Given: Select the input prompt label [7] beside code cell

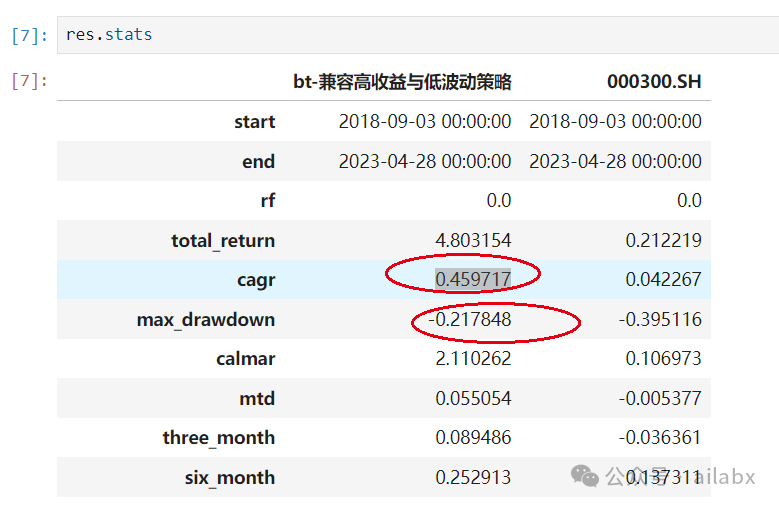Looking at the screenshot, I should point(29,36).
